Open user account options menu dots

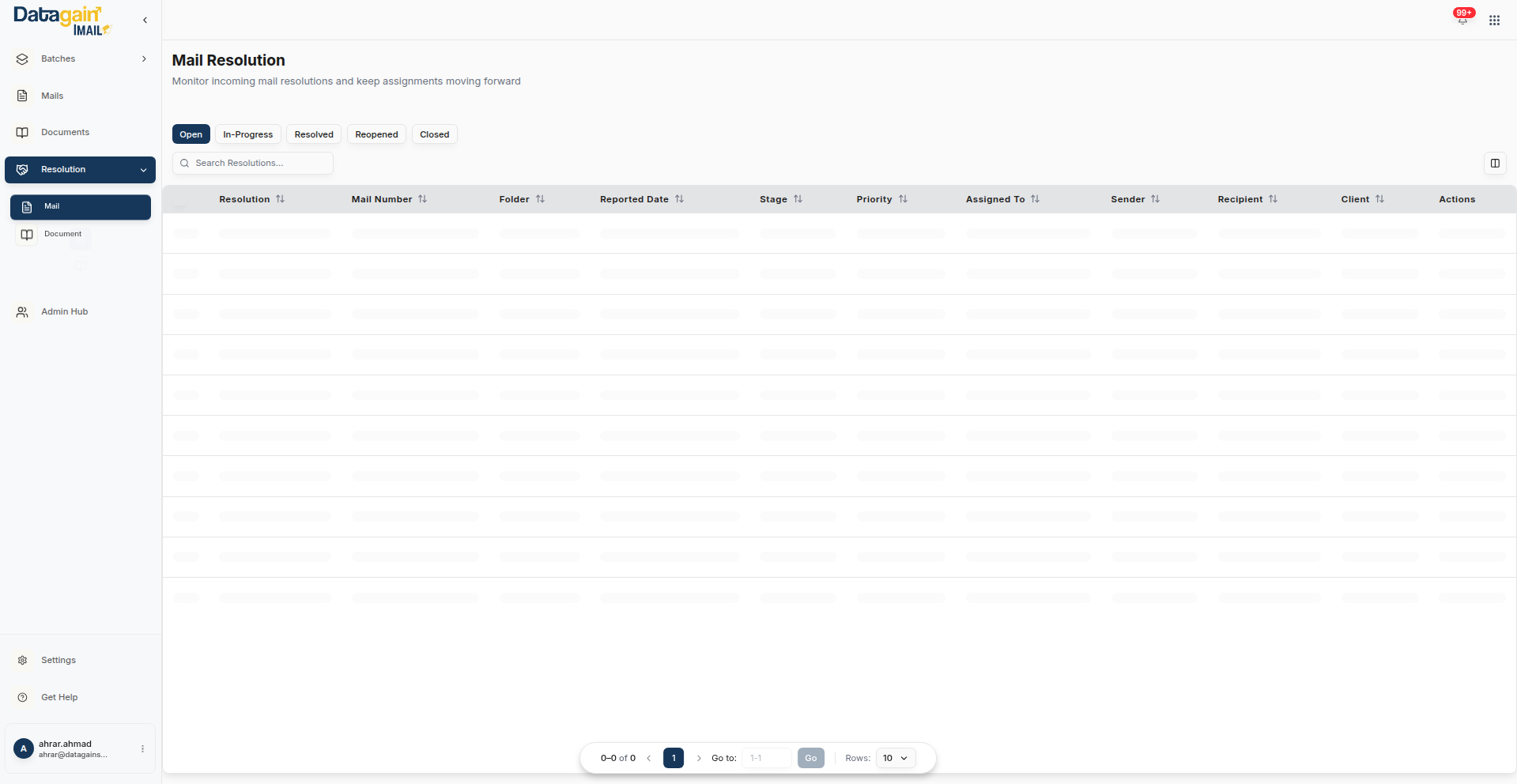142,748
